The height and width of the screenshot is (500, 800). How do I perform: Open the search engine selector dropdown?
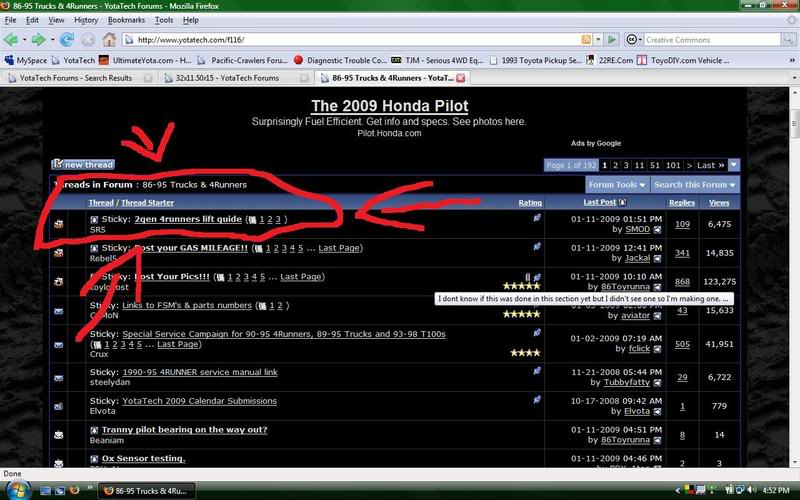point(634,39)
